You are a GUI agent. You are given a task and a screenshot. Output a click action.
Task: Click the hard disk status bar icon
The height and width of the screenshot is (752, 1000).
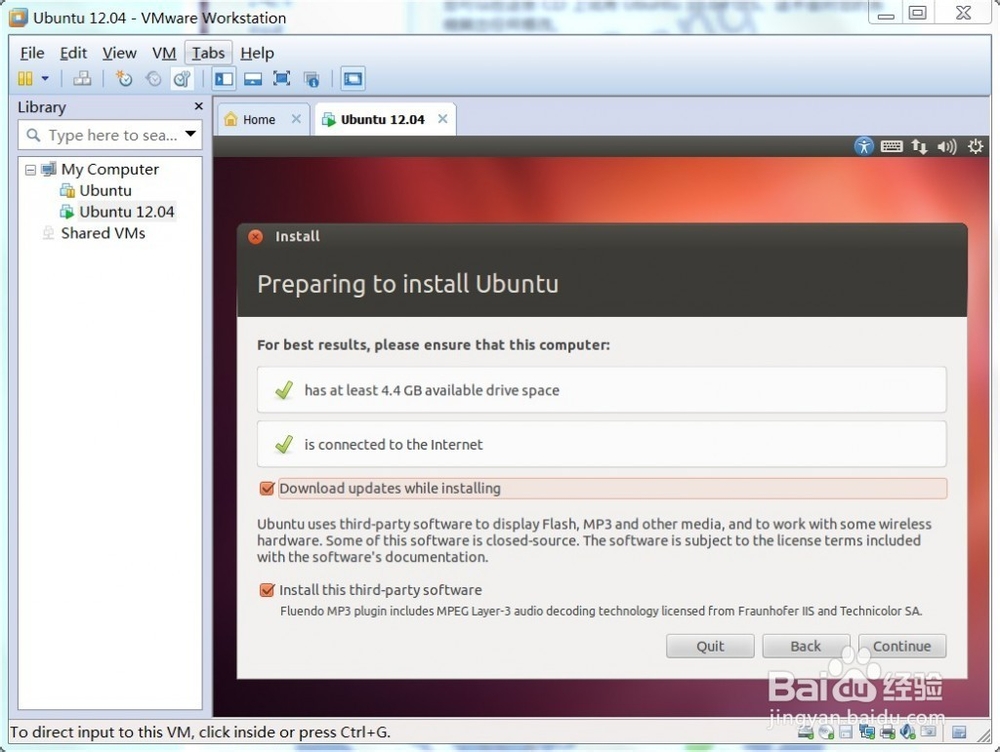pyautogui.click(x=806, y=732)
